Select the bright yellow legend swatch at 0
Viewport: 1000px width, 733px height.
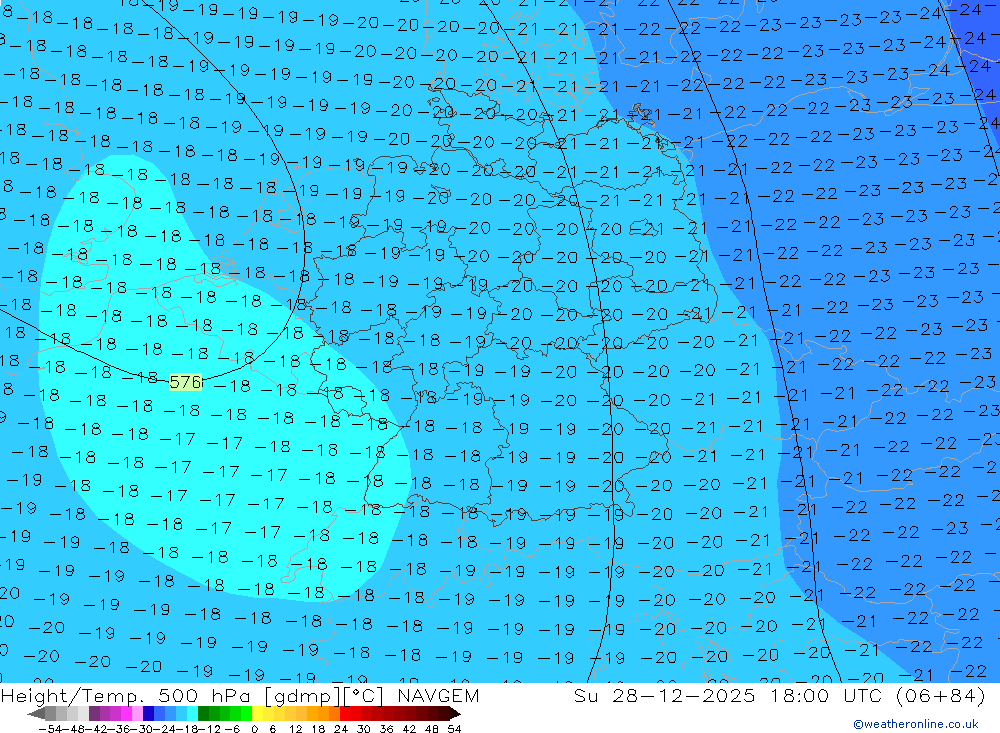tap(257, 713)
